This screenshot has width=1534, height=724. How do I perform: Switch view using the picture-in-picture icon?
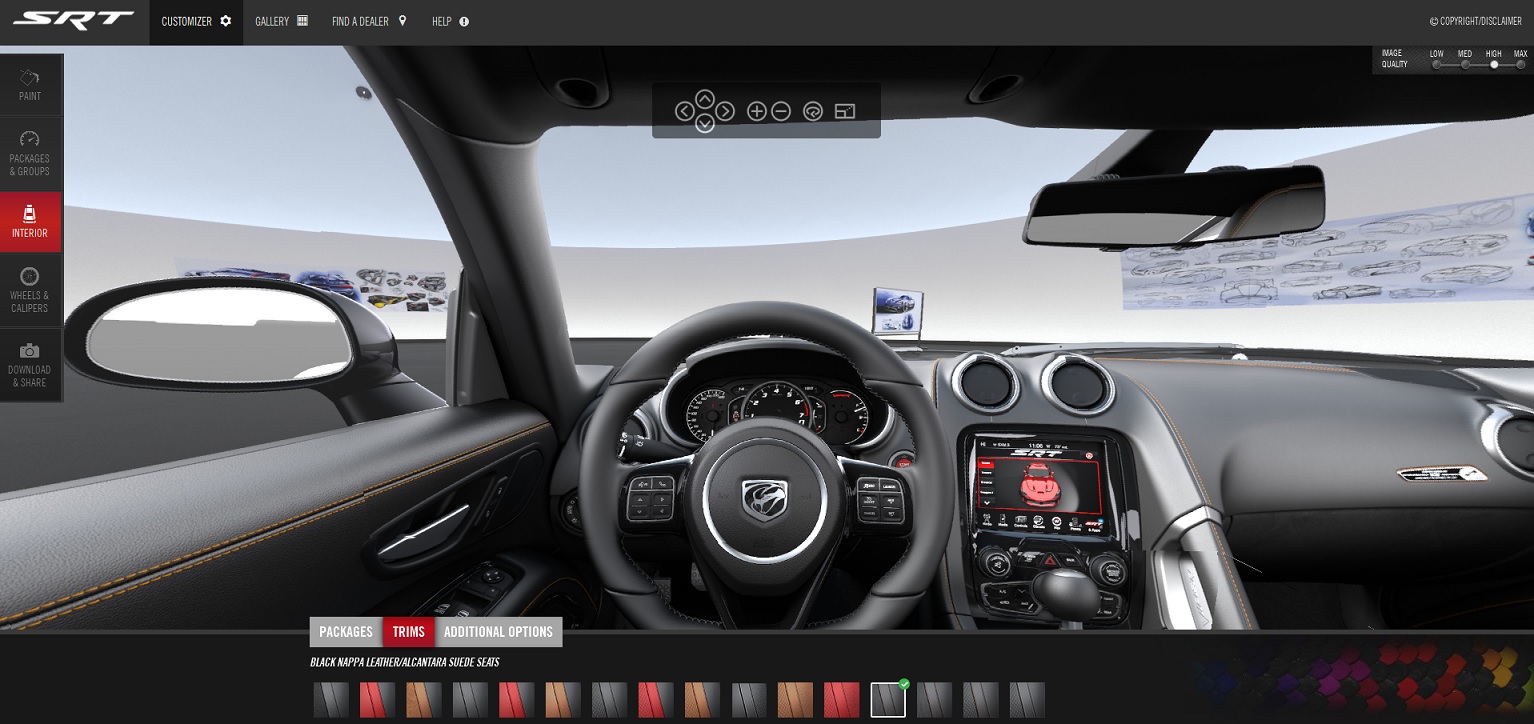[x=845, y=112]
